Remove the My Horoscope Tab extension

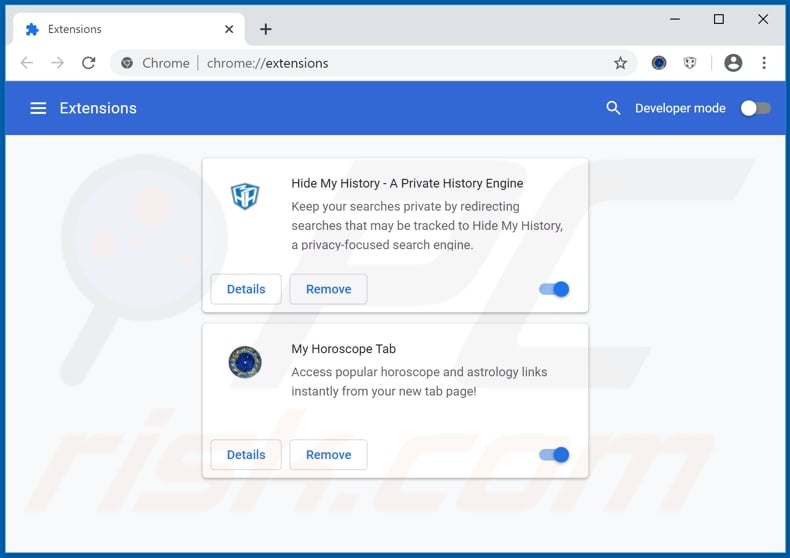tap(328, 455)
